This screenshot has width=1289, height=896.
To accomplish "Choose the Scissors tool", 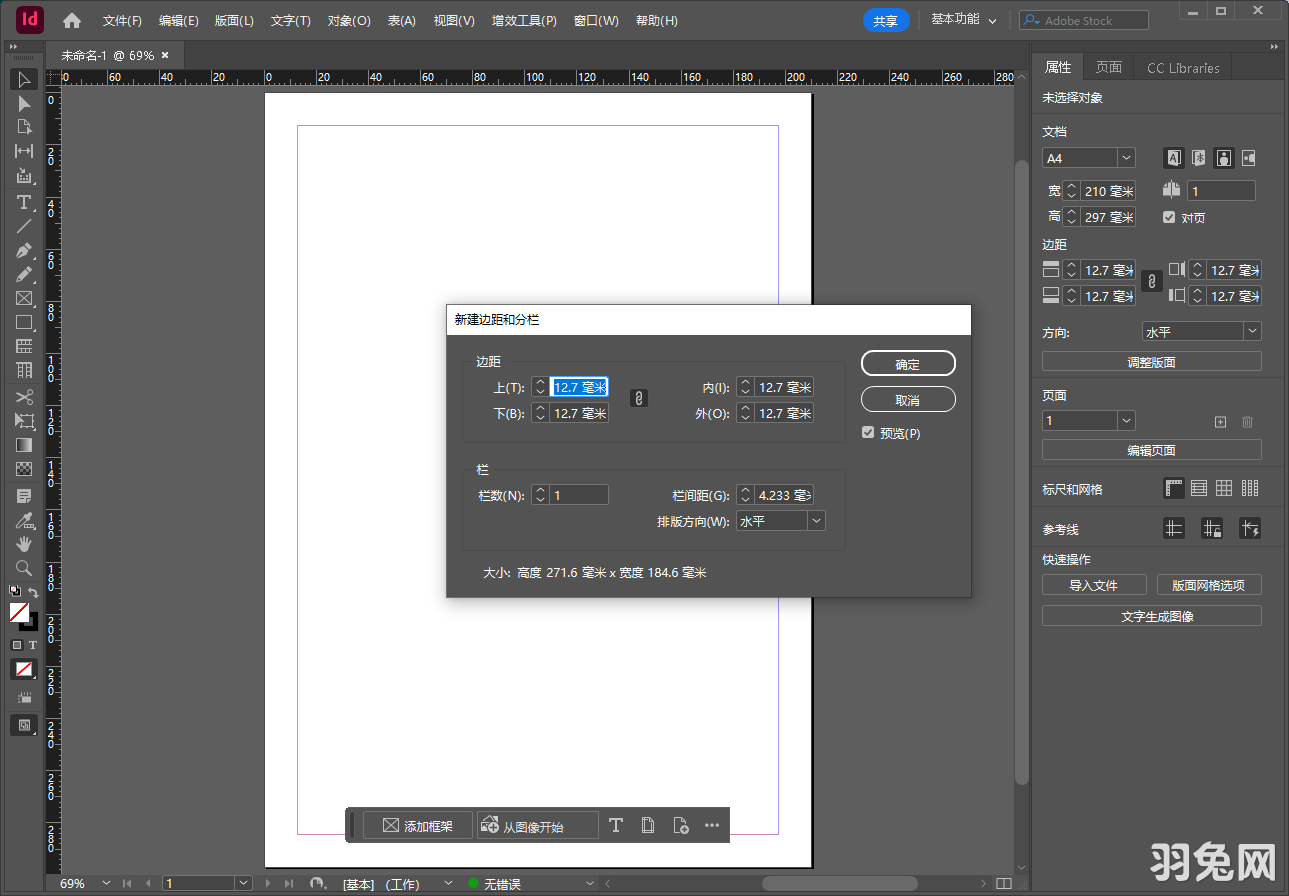I will click(x=25, y=395).
